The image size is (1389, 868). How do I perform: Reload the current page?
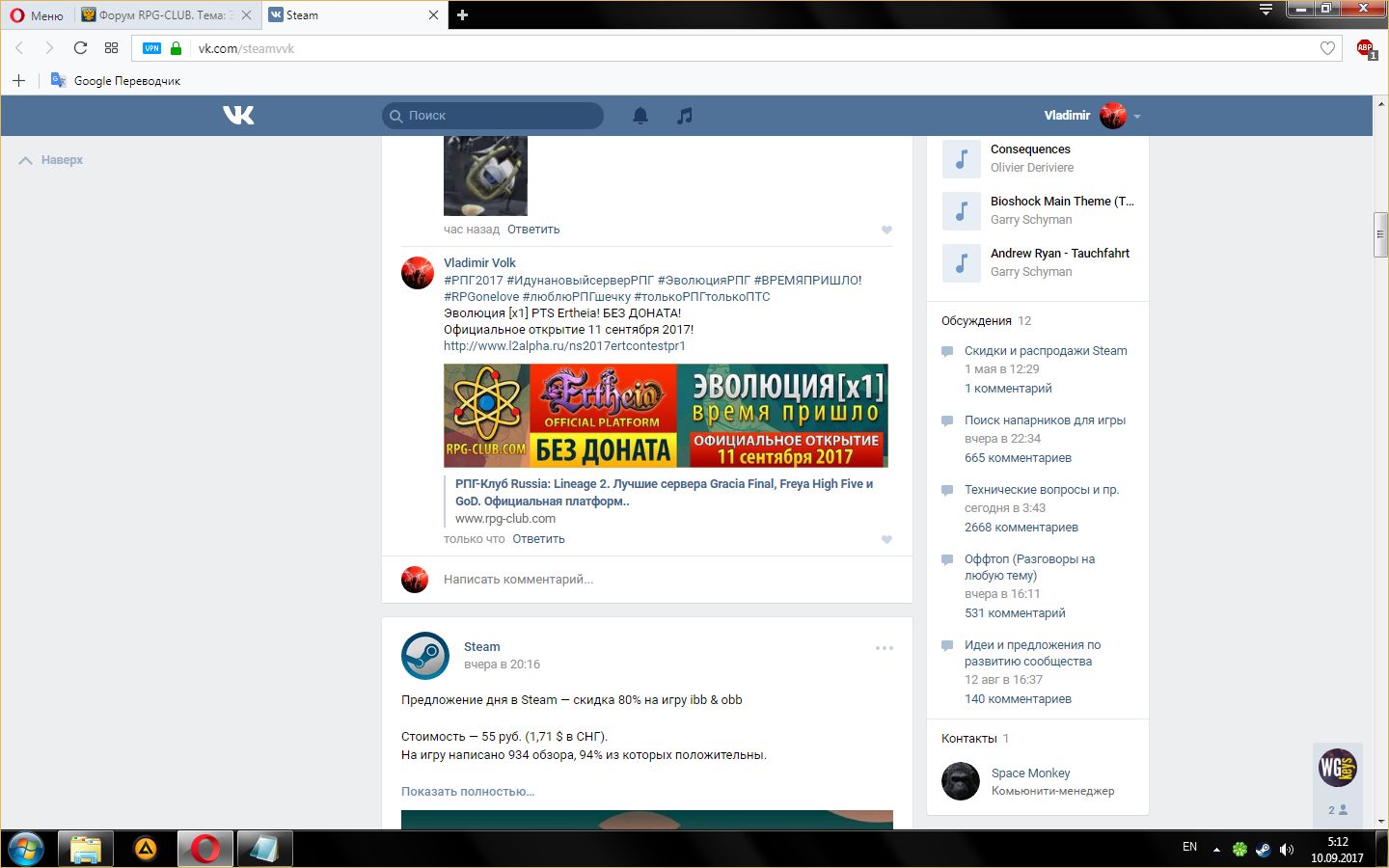point(80,48)
